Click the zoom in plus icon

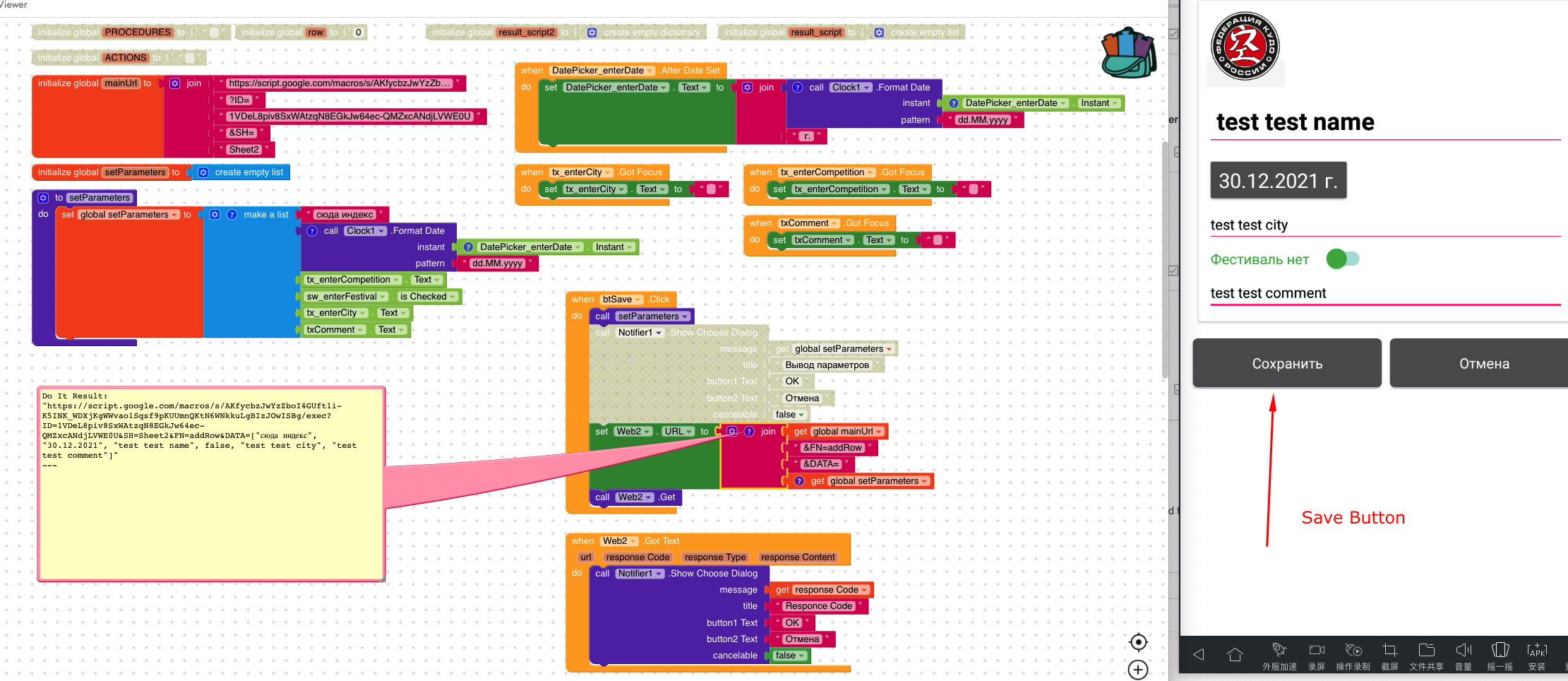(1138, 670)
